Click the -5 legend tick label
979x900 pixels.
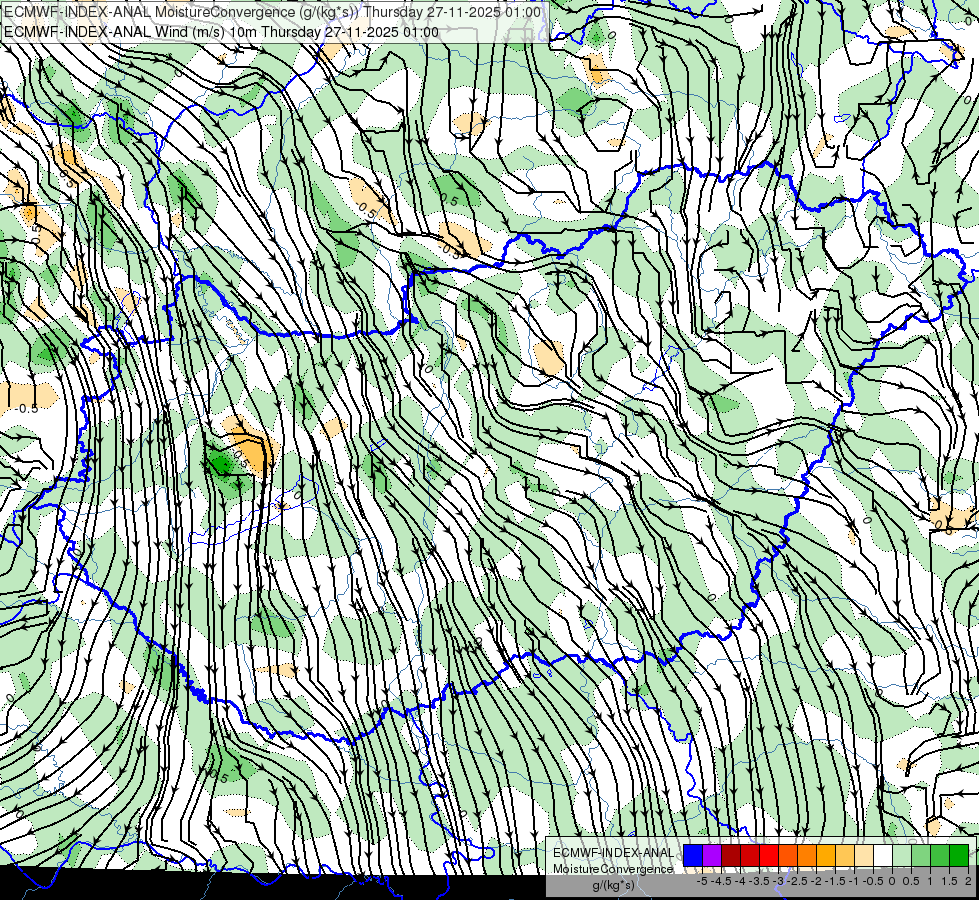point(702,881)
